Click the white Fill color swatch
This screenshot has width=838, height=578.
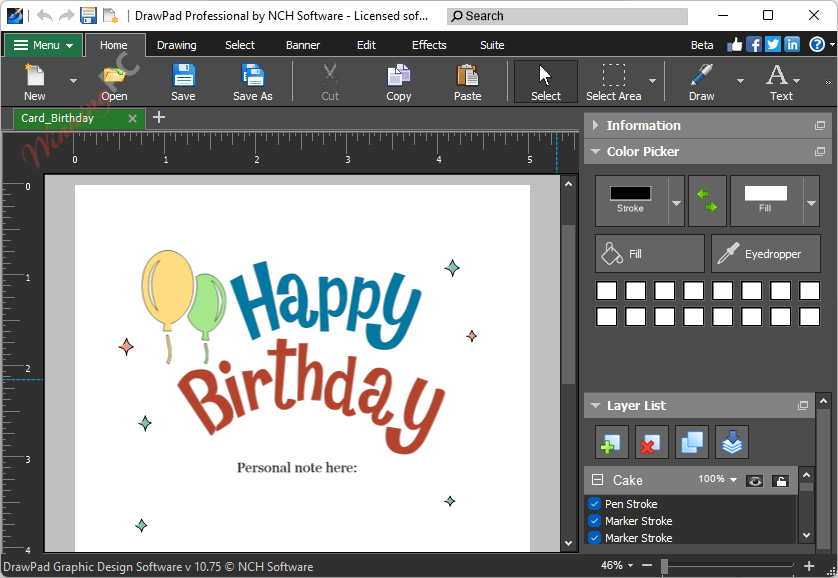tap(765, 193)
